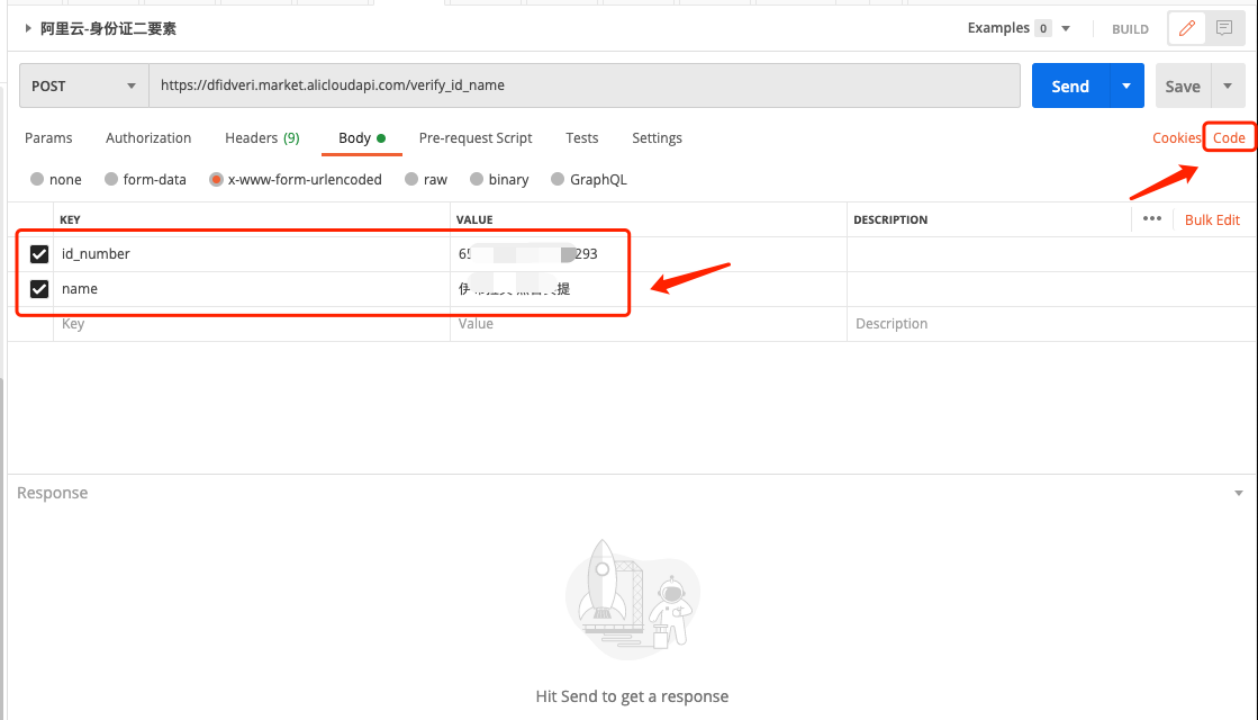Click the empty Description placeholder field

tap(1050, 324)
